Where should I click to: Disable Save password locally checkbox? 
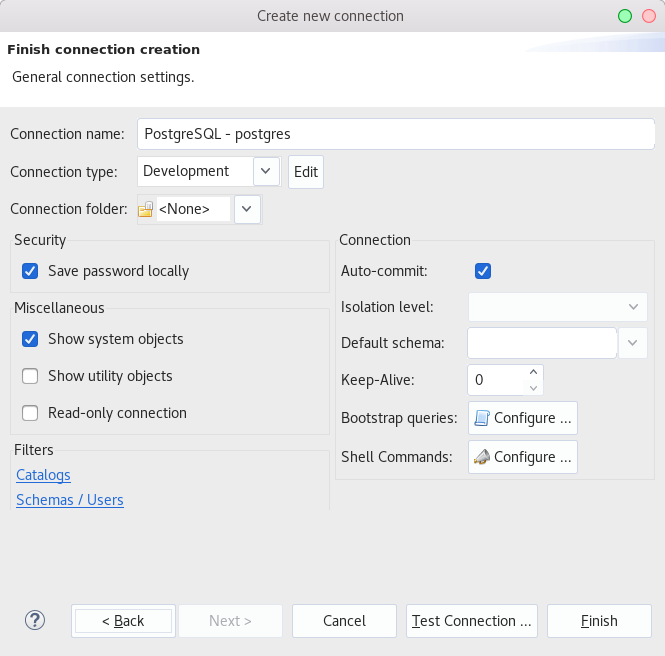pyautogui.click(x=30, y=271)
